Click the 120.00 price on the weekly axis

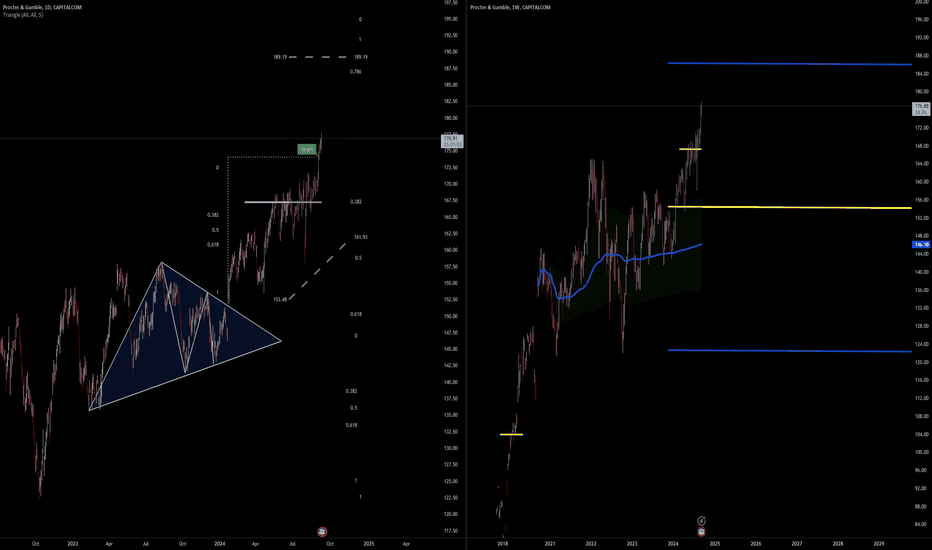(922, 362)
